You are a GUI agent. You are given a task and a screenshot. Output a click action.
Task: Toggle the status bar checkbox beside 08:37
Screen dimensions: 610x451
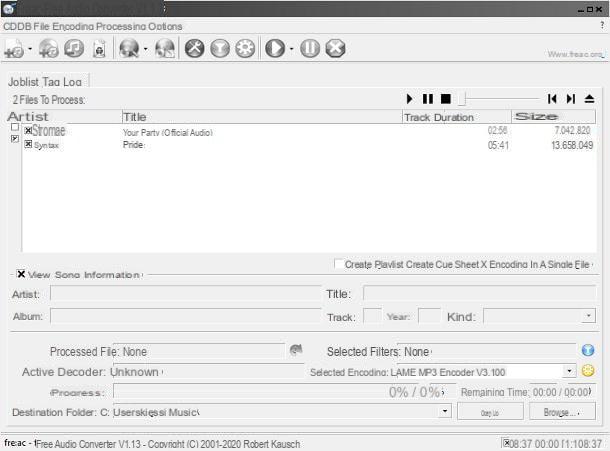[506, 443]
